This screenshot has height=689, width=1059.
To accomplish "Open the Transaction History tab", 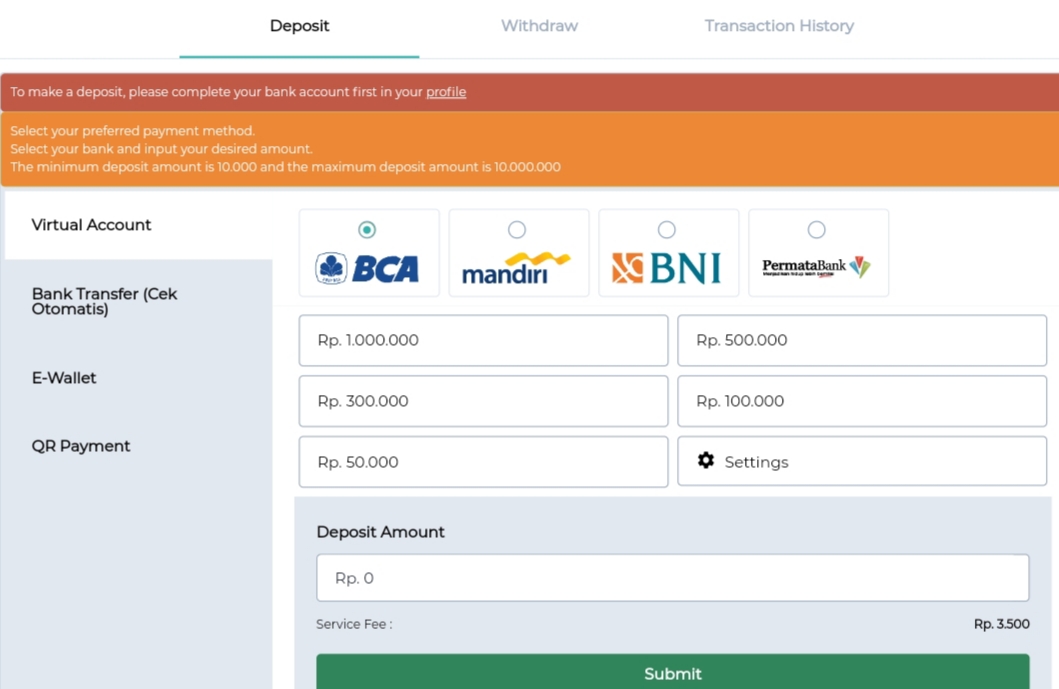I will pos(779,26).
